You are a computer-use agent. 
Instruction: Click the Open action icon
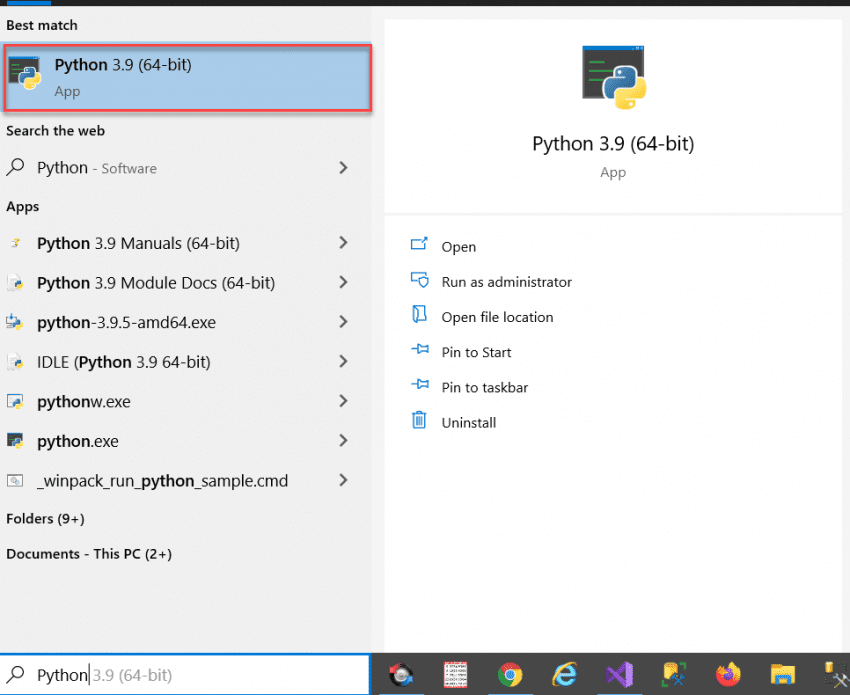419,244
